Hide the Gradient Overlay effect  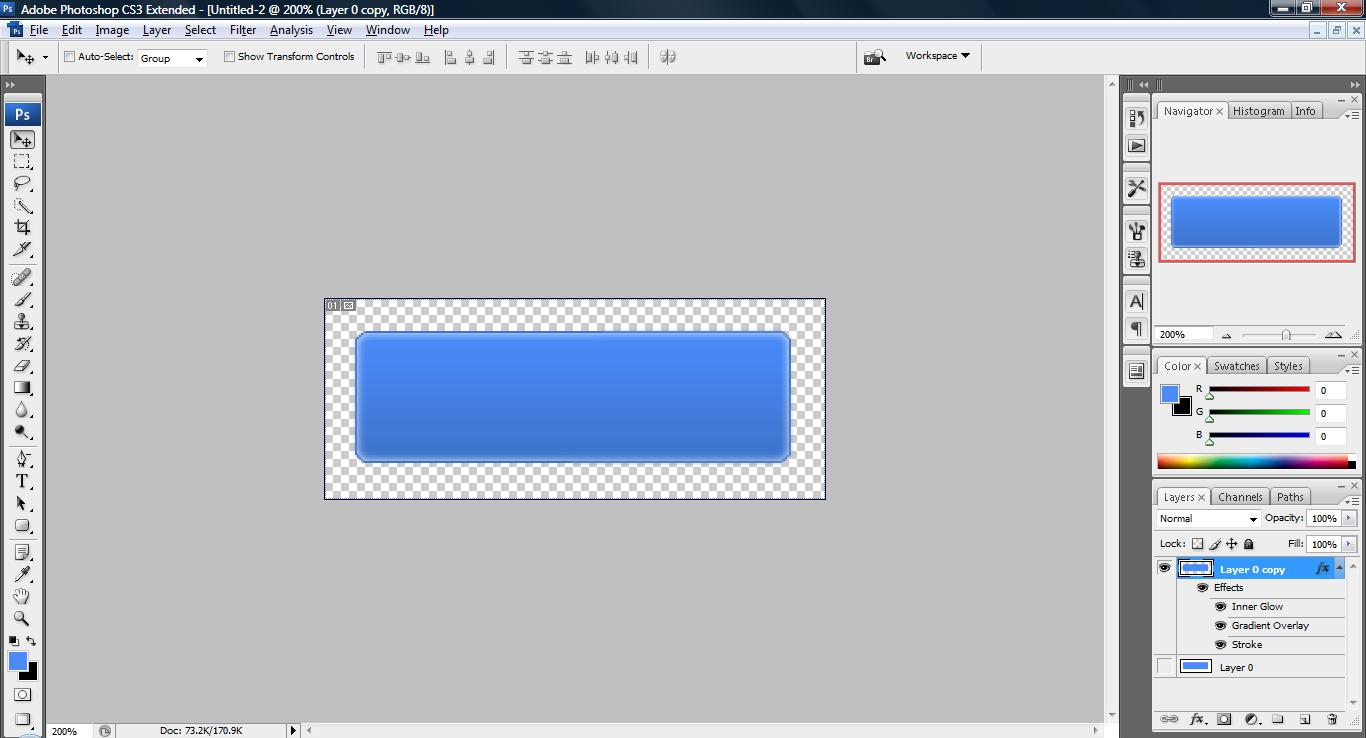[x=1220, y=626]
